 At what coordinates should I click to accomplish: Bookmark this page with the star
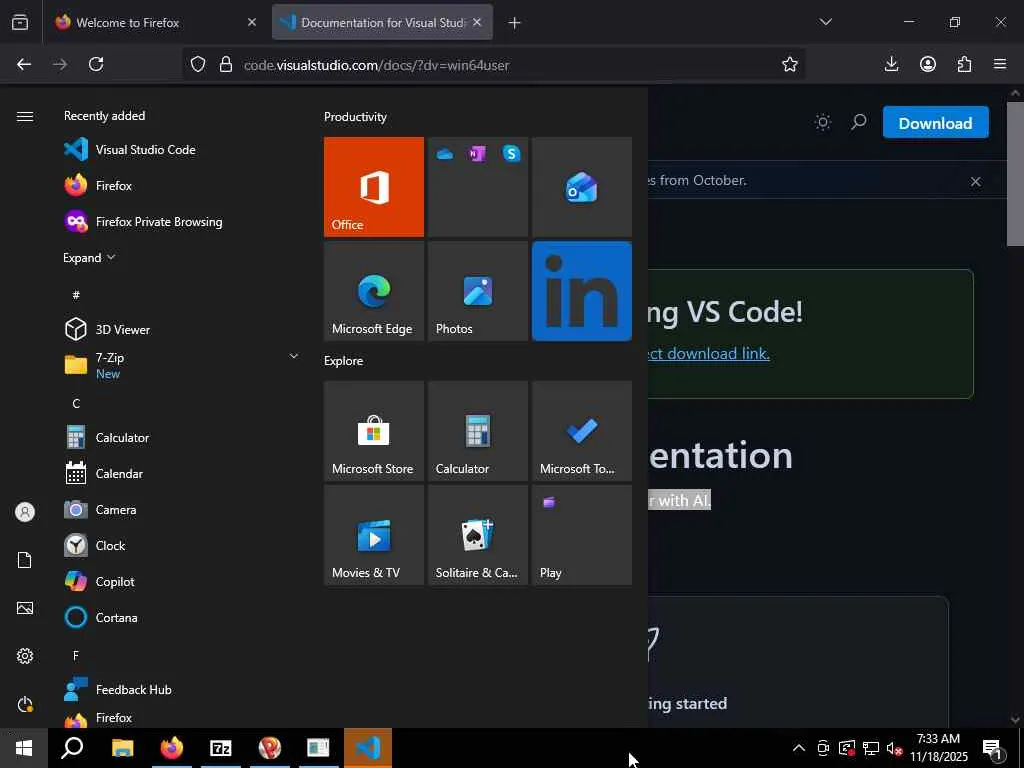(x=790, y=64)
